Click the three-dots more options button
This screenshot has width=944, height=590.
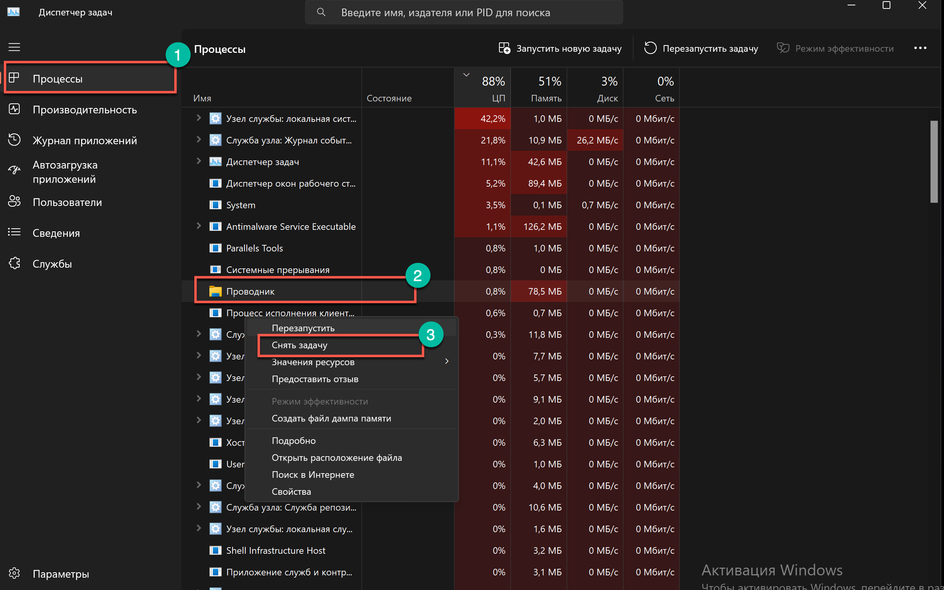pyautogui.click(x=920, y=48)
